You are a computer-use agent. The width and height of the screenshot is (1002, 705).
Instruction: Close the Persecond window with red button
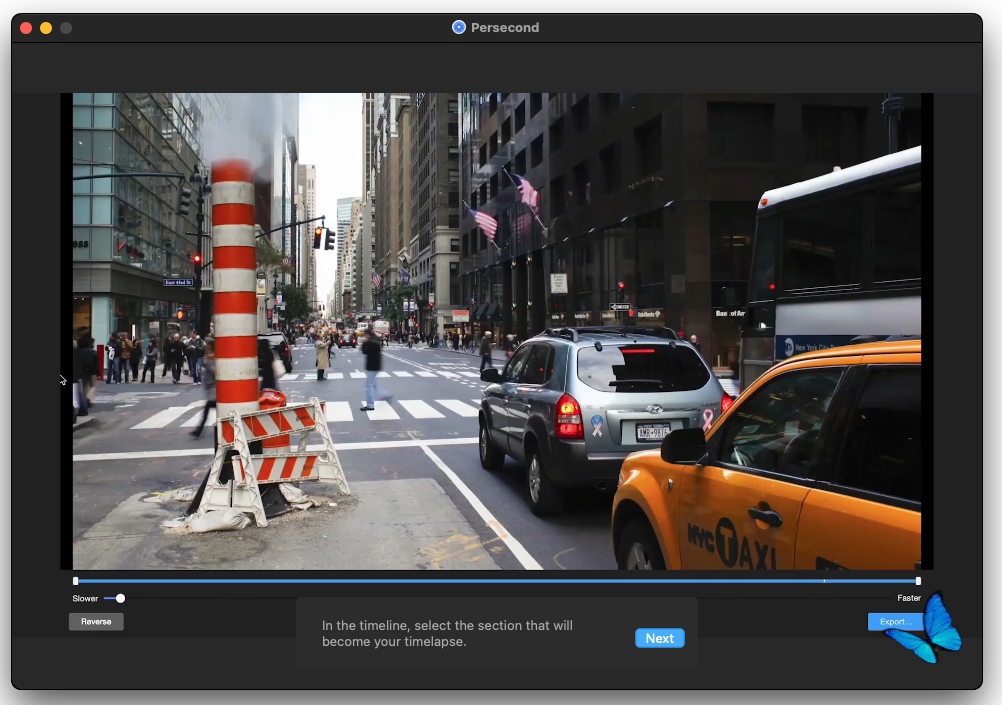[x=26, y=28]
